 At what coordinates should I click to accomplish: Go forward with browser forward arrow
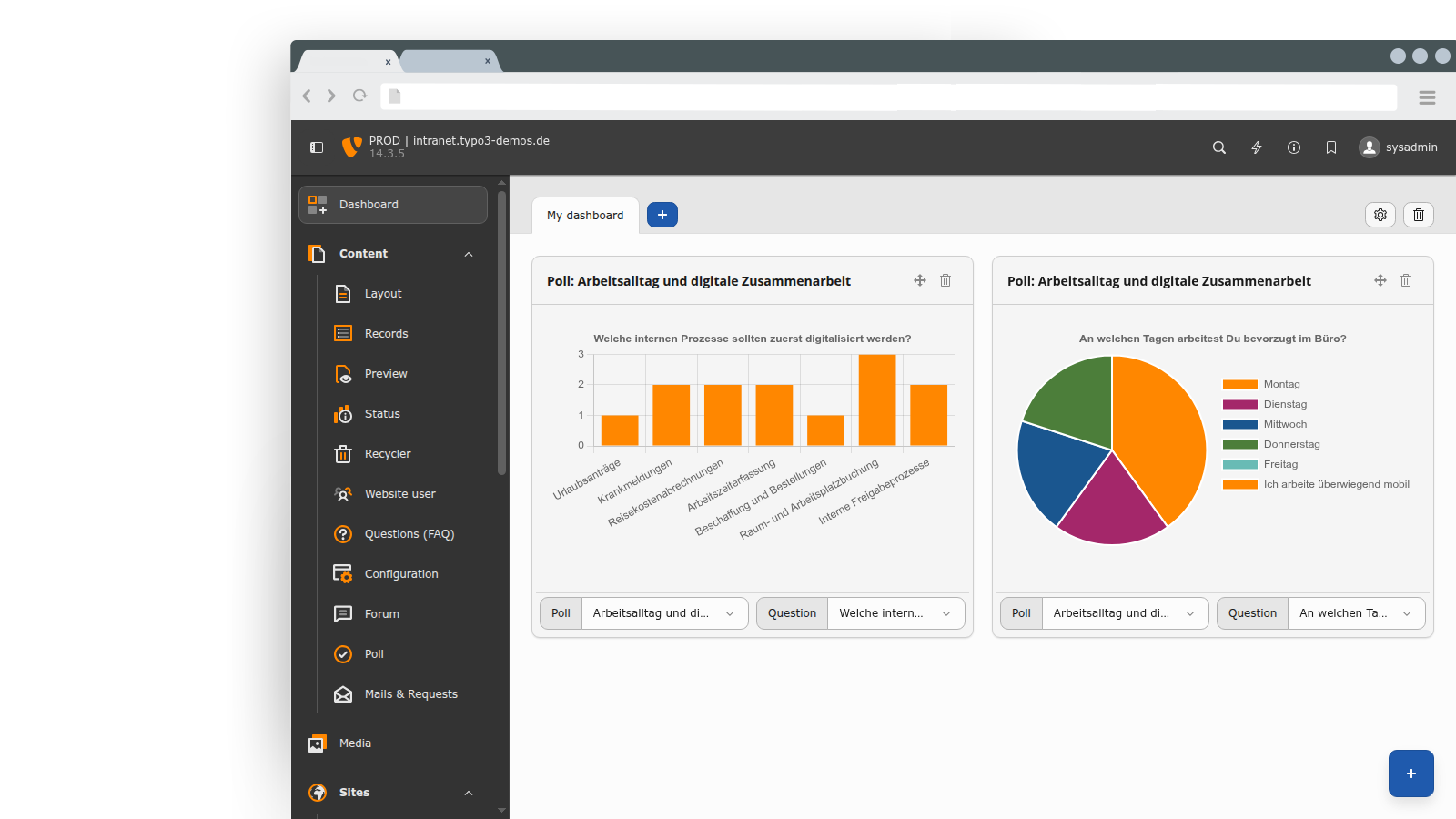point(331,96)
